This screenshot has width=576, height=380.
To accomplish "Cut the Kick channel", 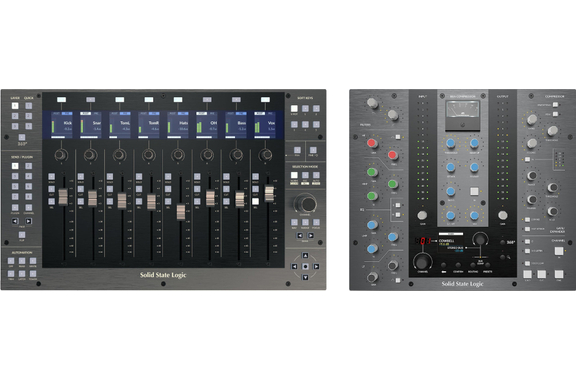I will 51,189.
